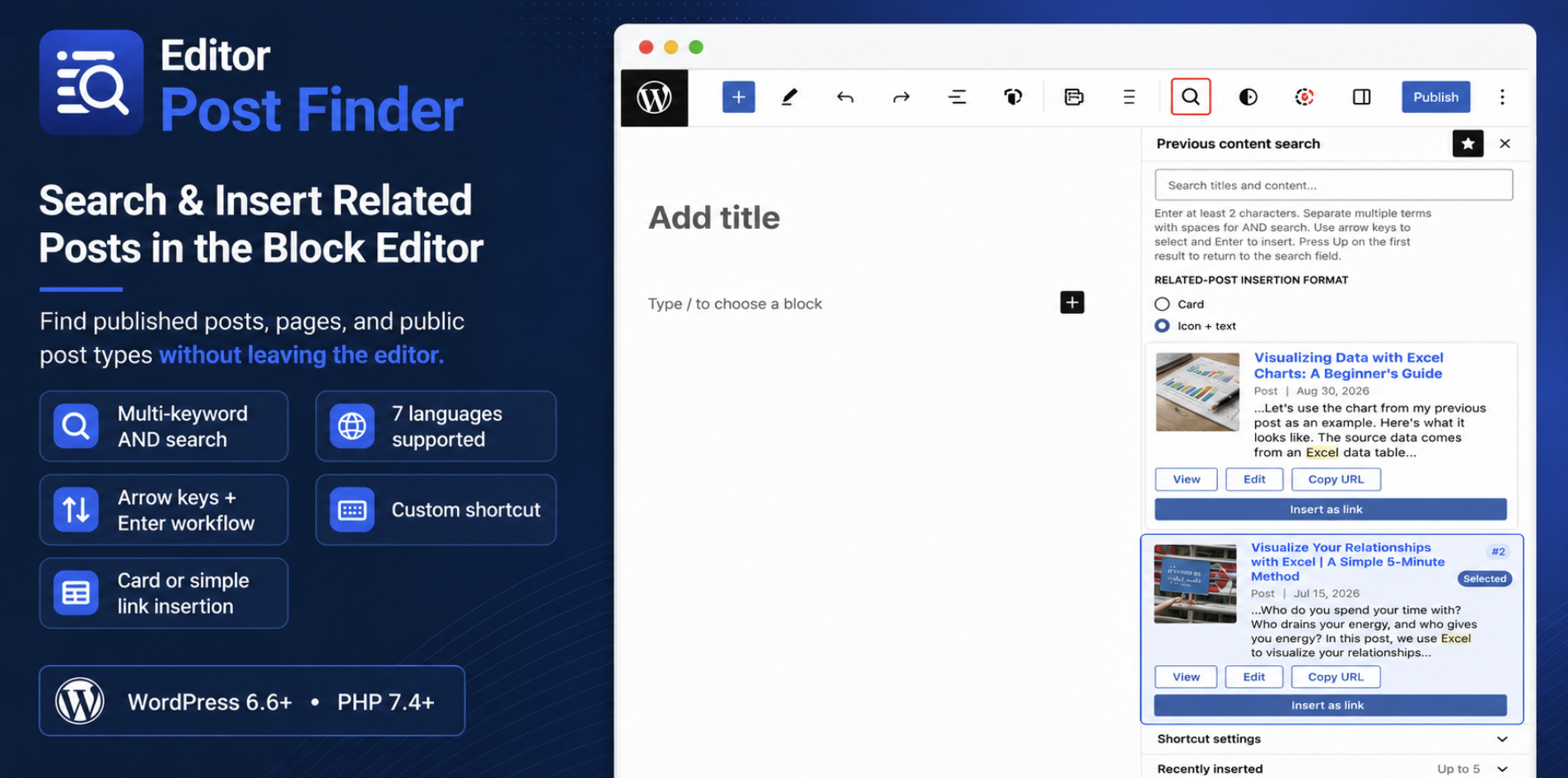Image resolution: width=1568 pixels, height=778 pixels.
Task: Click the "without leaving the editor." text
Action: [x=301, y=355]
